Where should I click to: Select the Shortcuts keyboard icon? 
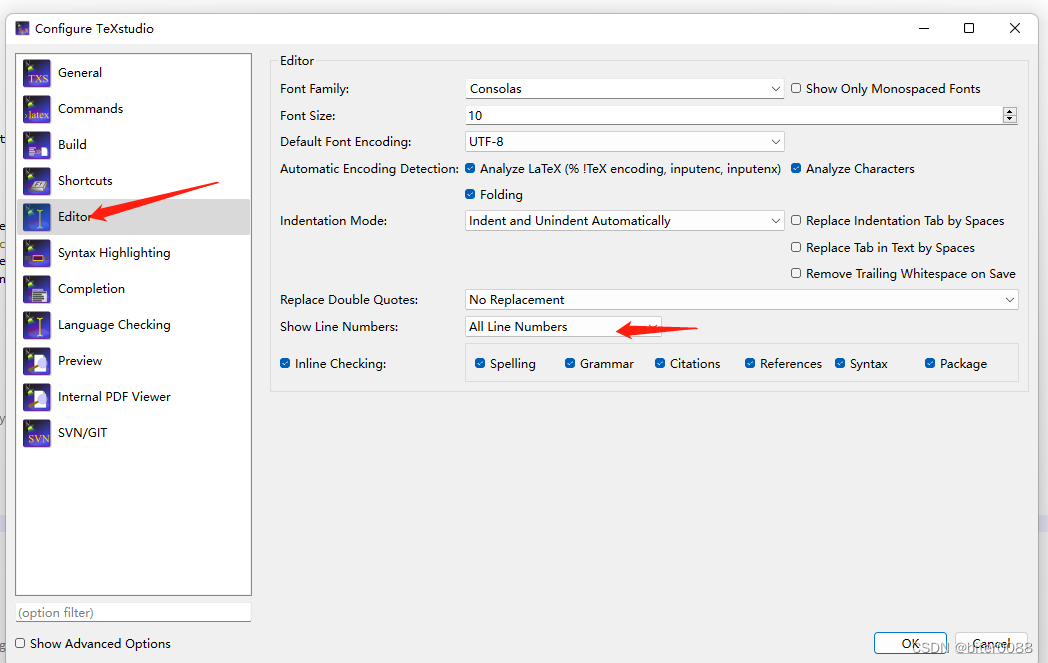click(37, 181)
